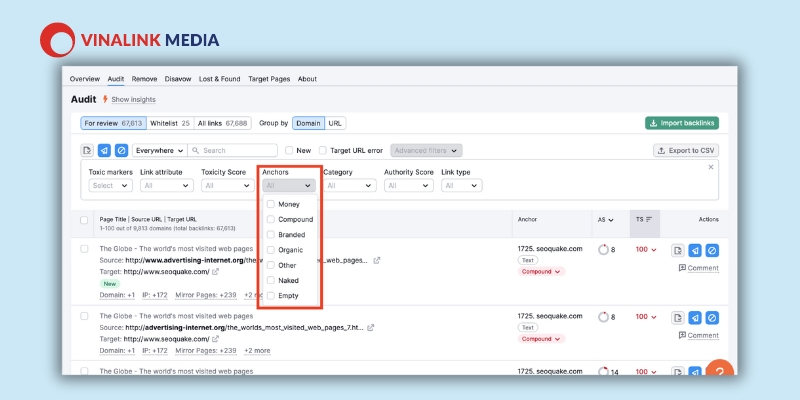Expand first row toxicity score 100

point(646,249)
